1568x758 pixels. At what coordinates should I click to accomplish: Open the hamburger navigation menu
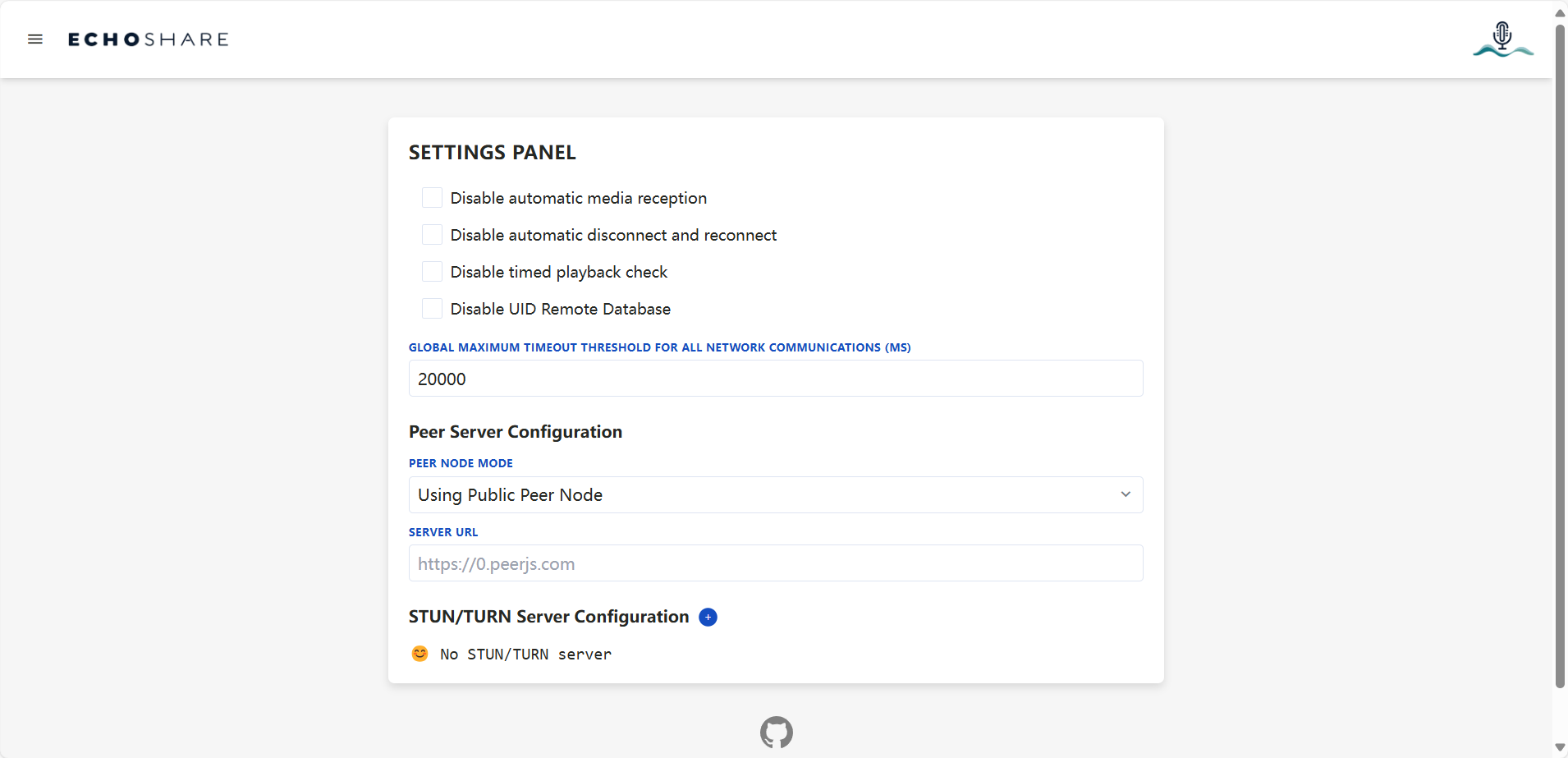pyautogui.click(x=35, y=39)
